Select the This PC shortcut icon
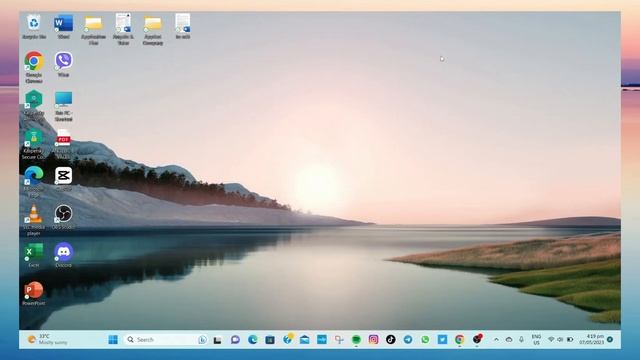640x360 pixels. click(x=64, y=105)
